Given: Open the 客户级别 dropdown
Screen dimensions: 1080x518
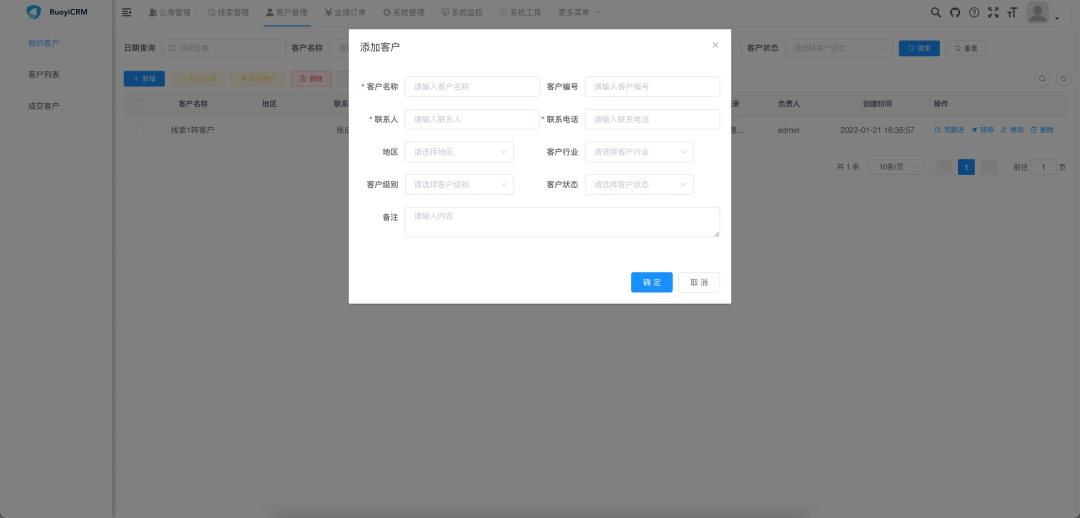Looking at the screenshot, I should point(459,184).
